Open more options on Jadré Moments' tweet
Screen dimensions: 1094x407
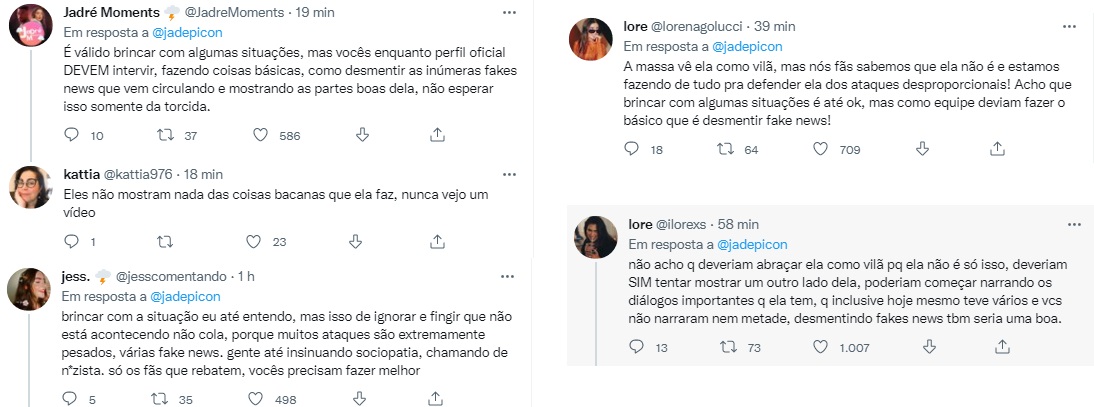coord(509,13)
